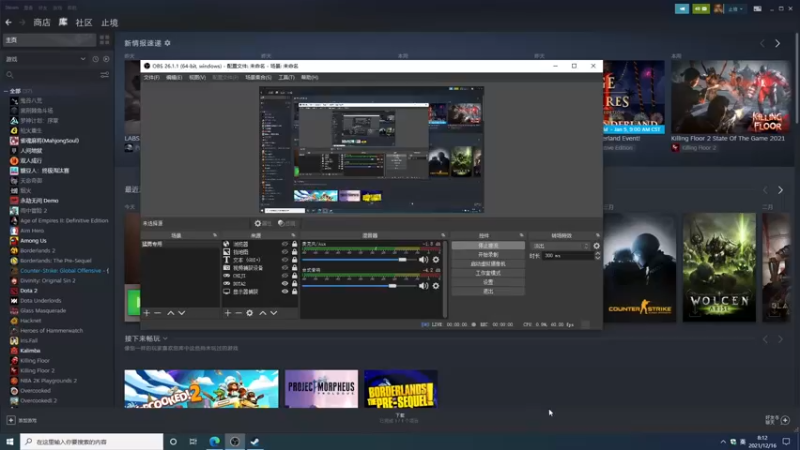Viewport: 800px width, 450px height.
Task: Remove the scene with the OBS minus icon
Action: click(158, 313)
